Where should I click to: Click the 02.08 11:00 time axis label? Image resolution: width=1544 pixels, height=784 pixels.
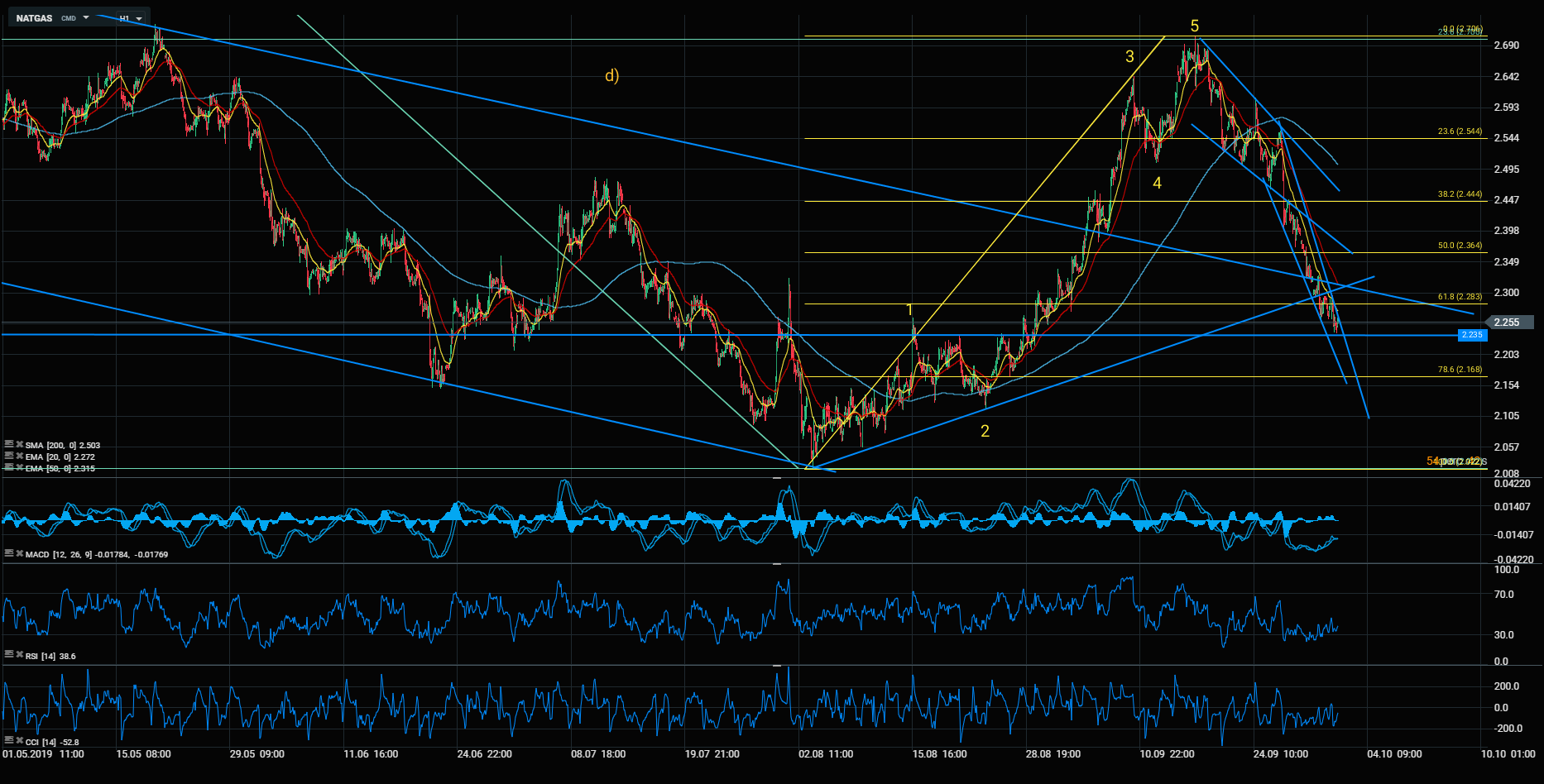(x=826, y=754)
